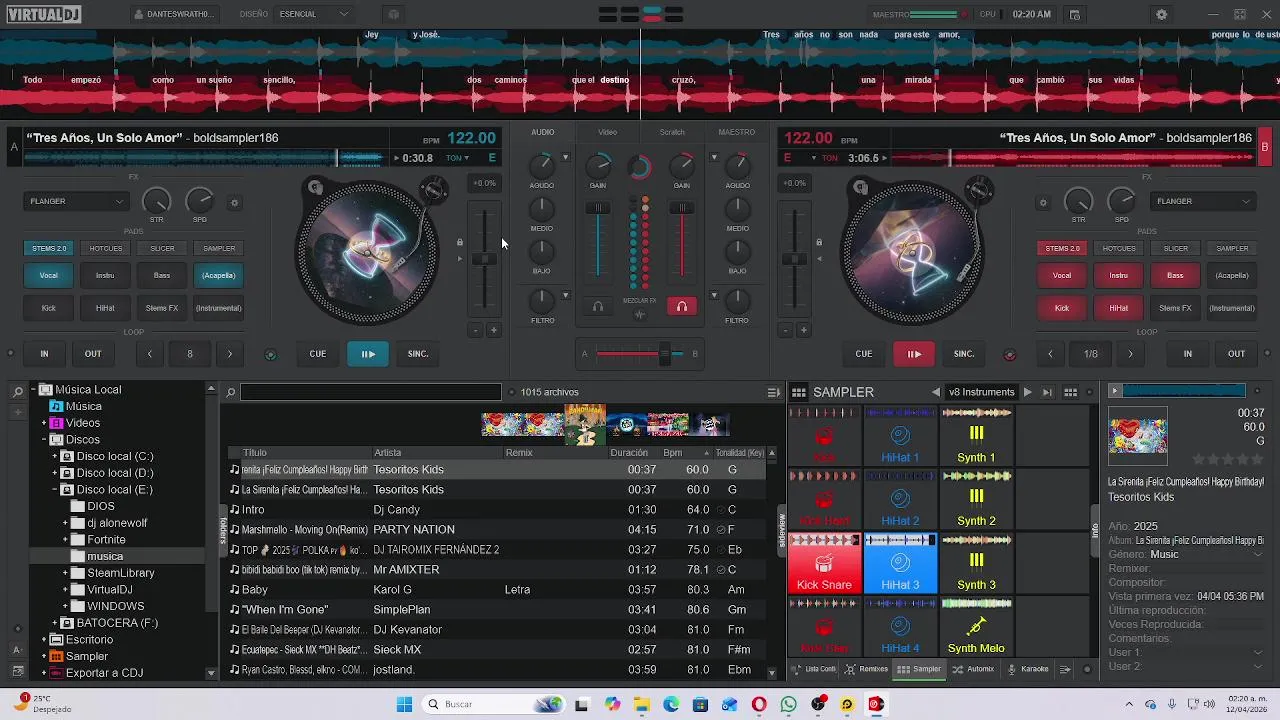Image resolution: width=1280 pixels, height=720 pixels.
Task: Click right deck pitch lock icon
Action: click(819, 242)
